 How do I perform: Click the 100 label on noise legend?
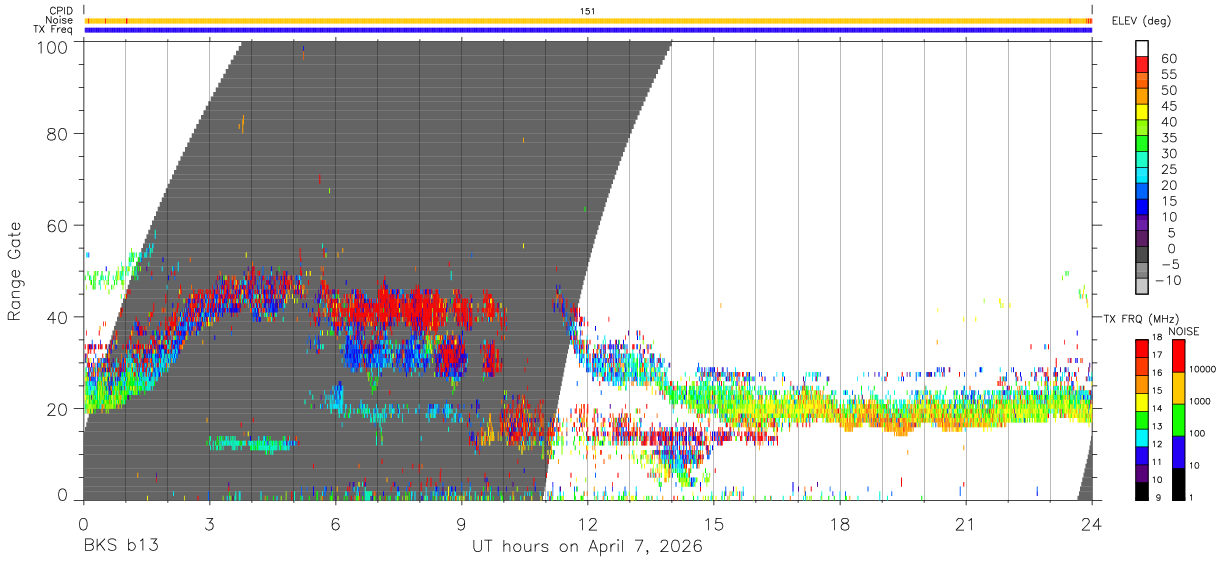[1199, 434]
